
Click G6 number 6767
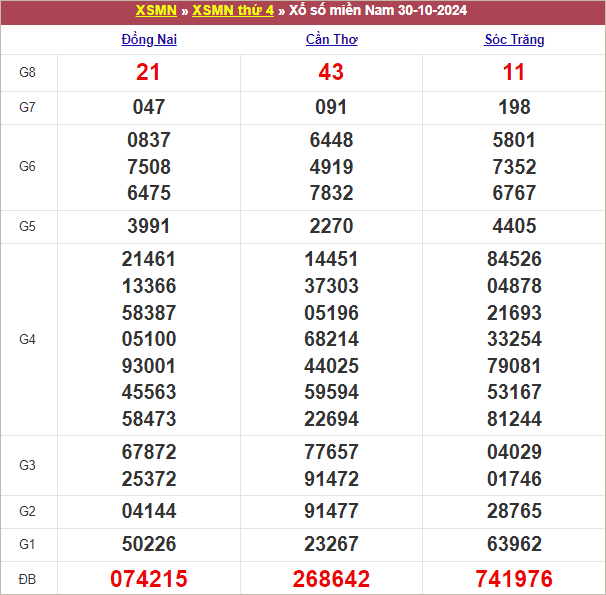pyautogui.click(x=514, y=193)
